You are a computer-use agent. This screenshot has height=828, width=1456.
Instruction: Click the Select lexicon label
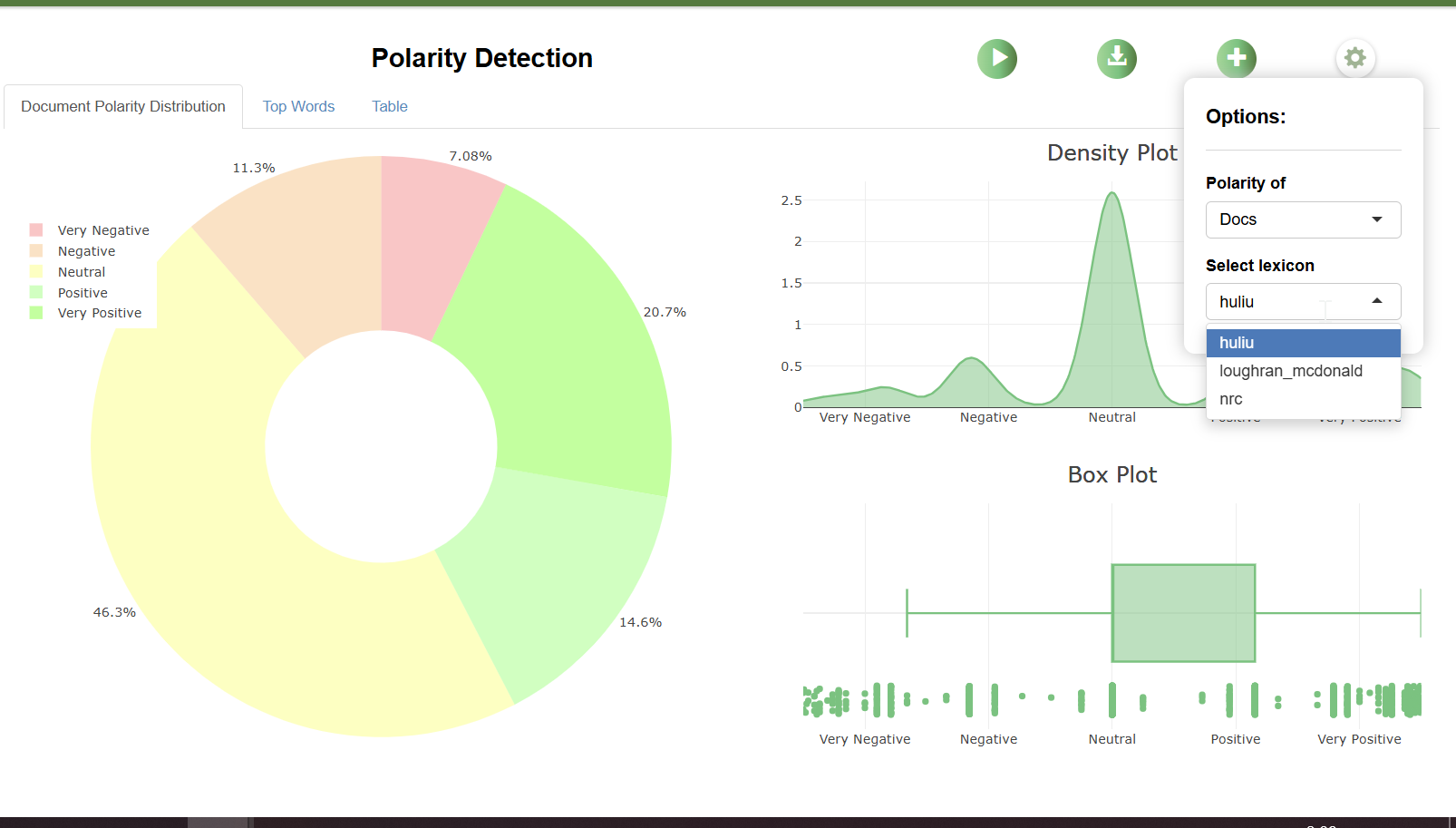pyautogui.click(x=1260, y=266)
